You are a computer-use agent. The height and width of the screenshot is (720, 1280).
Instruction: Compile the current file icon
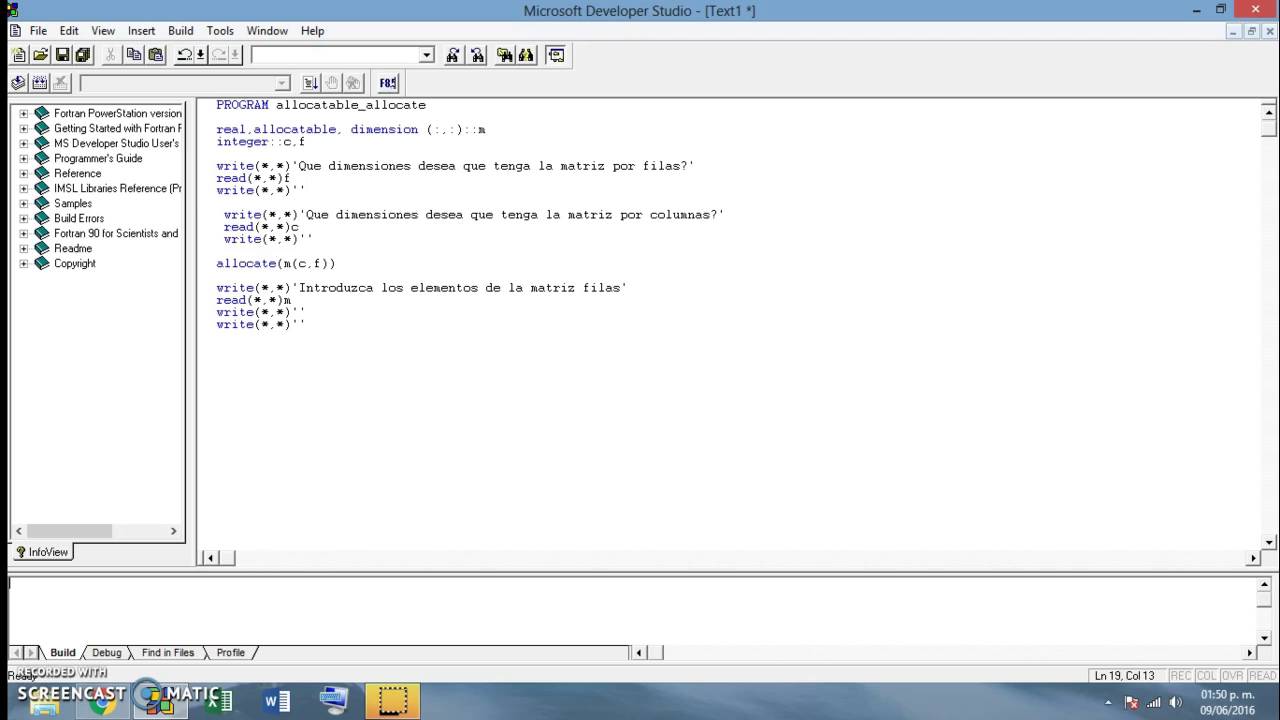click(x=18, y=83)
